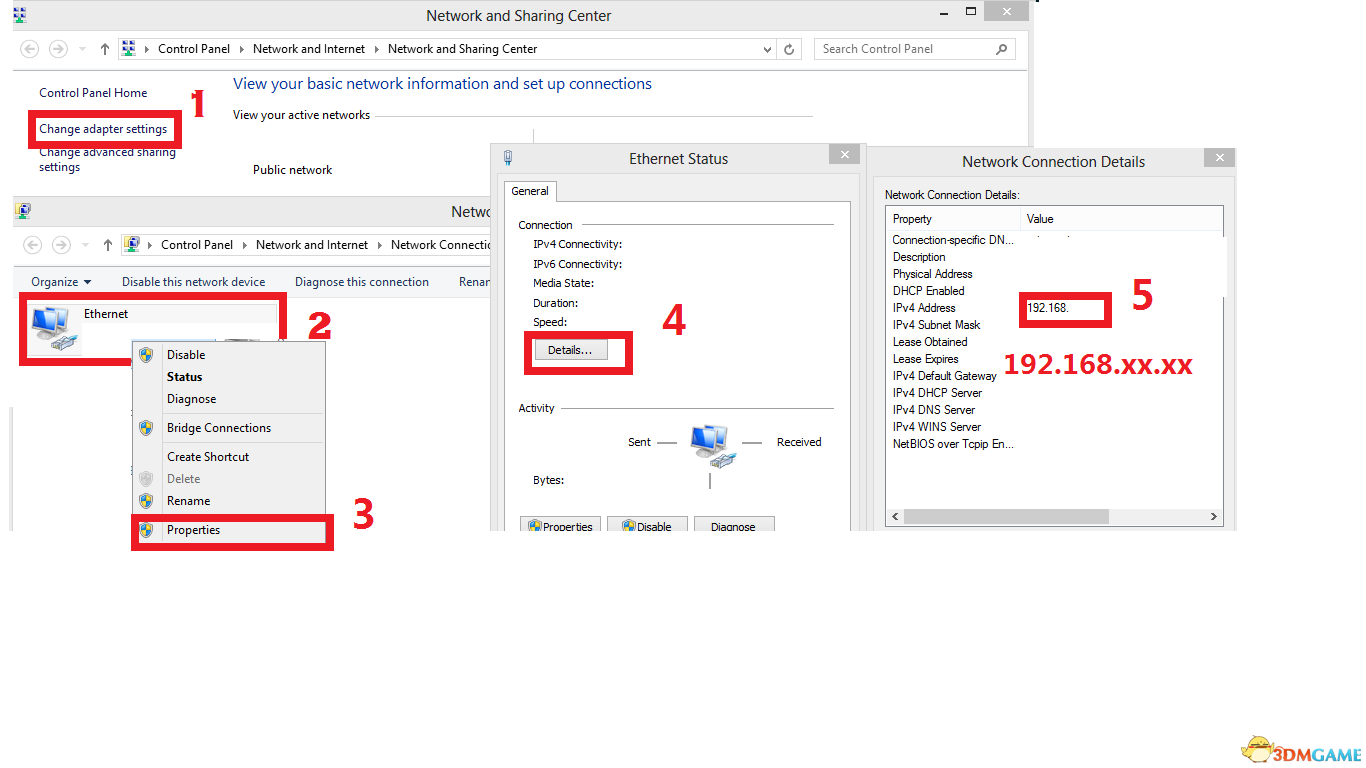Expand Network and Internet breadcrumb chevron, top
The height and width of the screenshot is (768, 1366).
coord(377,49)
